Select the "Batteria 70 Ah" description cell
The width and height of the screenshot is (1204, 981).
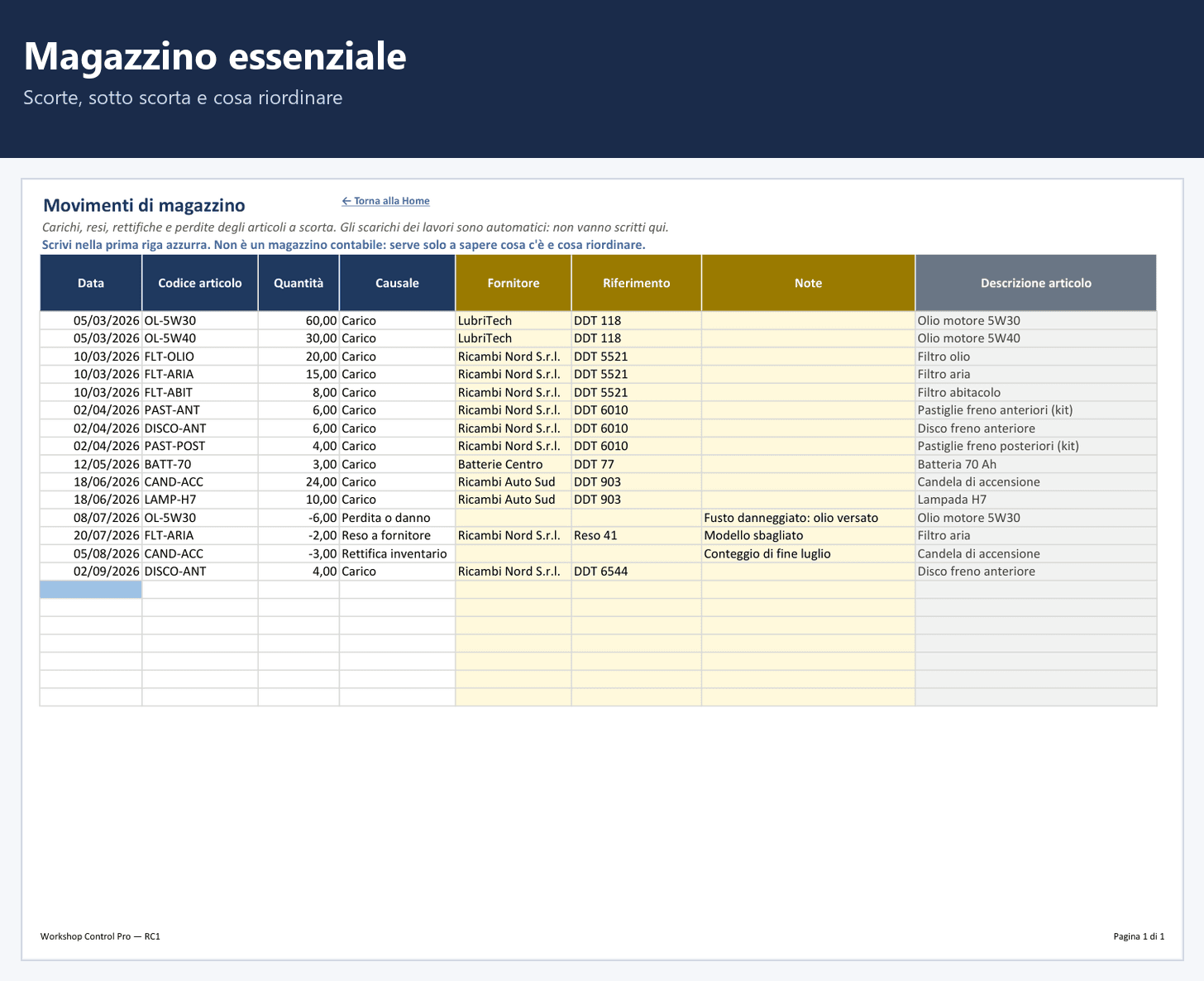(1035, 464)
